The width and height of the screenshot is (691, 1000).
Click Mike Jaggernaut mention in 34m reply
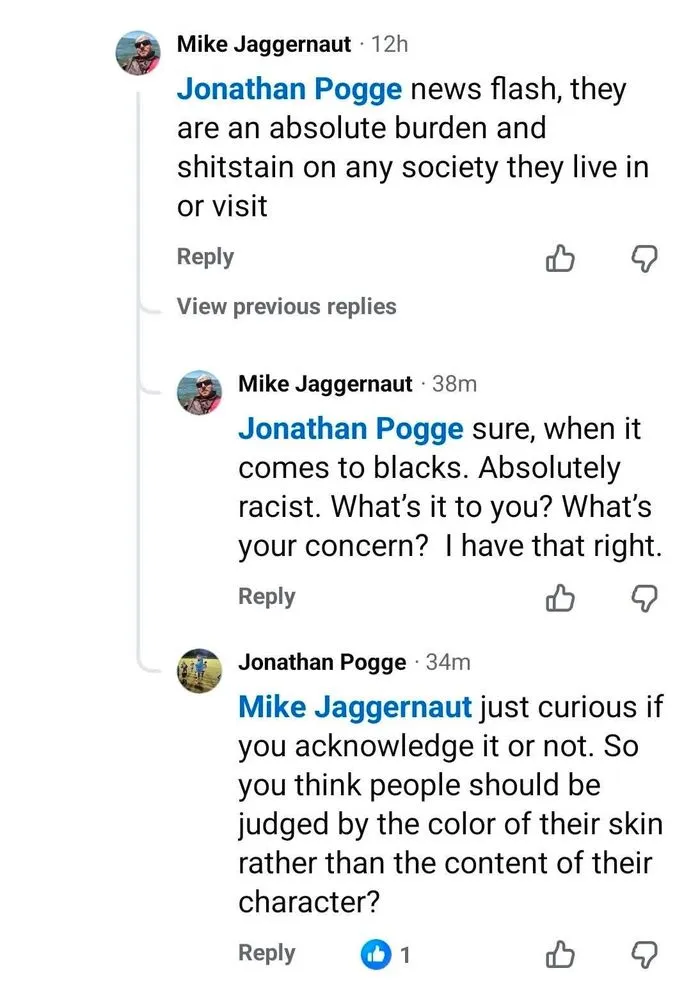pyautogui.click(x=355, y=707)
